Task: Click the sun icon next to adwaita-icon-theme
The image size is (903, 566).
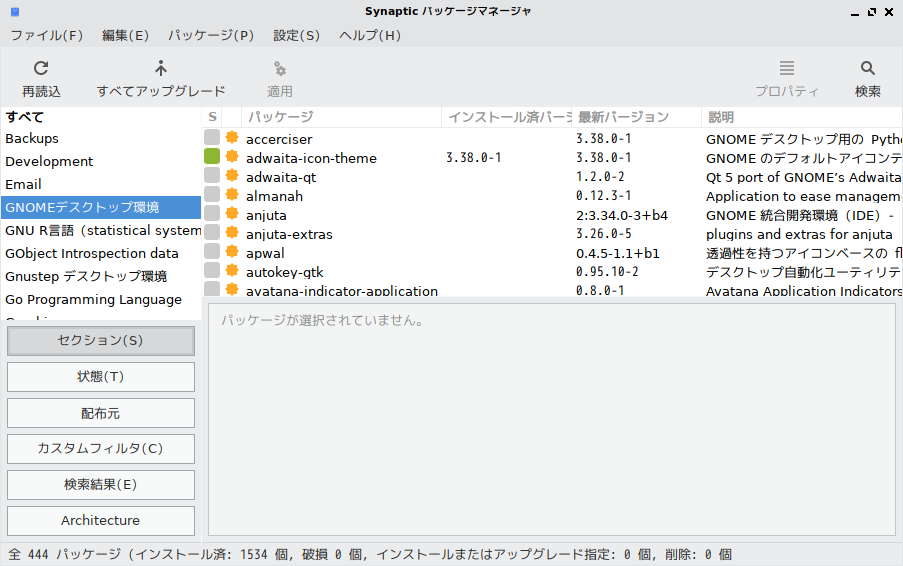Action: click(x=232, y=156)
